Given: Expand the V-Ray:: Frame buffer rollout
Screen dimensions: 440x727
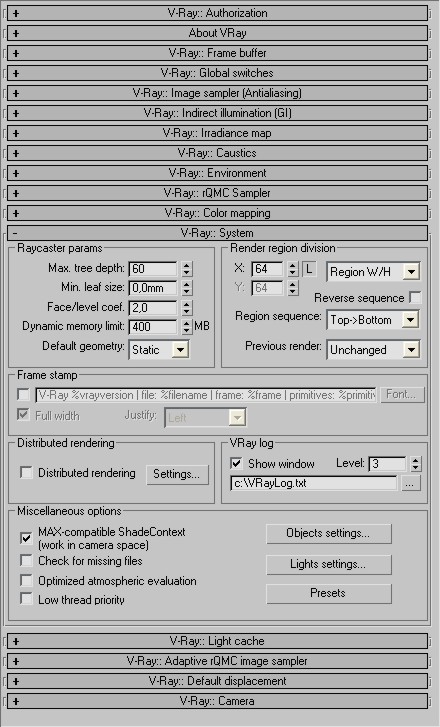Looking at the screenshot, I should [217, 53].
